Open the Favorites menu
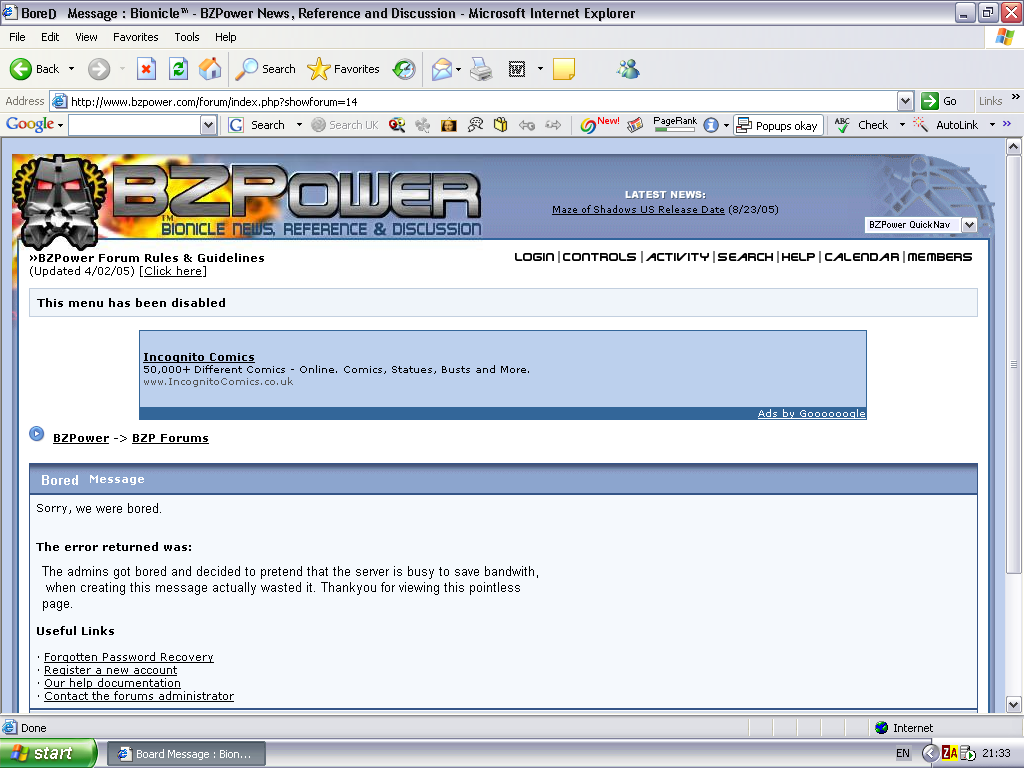The height and width of the screenshot is (768, 1024). tap(135, 37)
